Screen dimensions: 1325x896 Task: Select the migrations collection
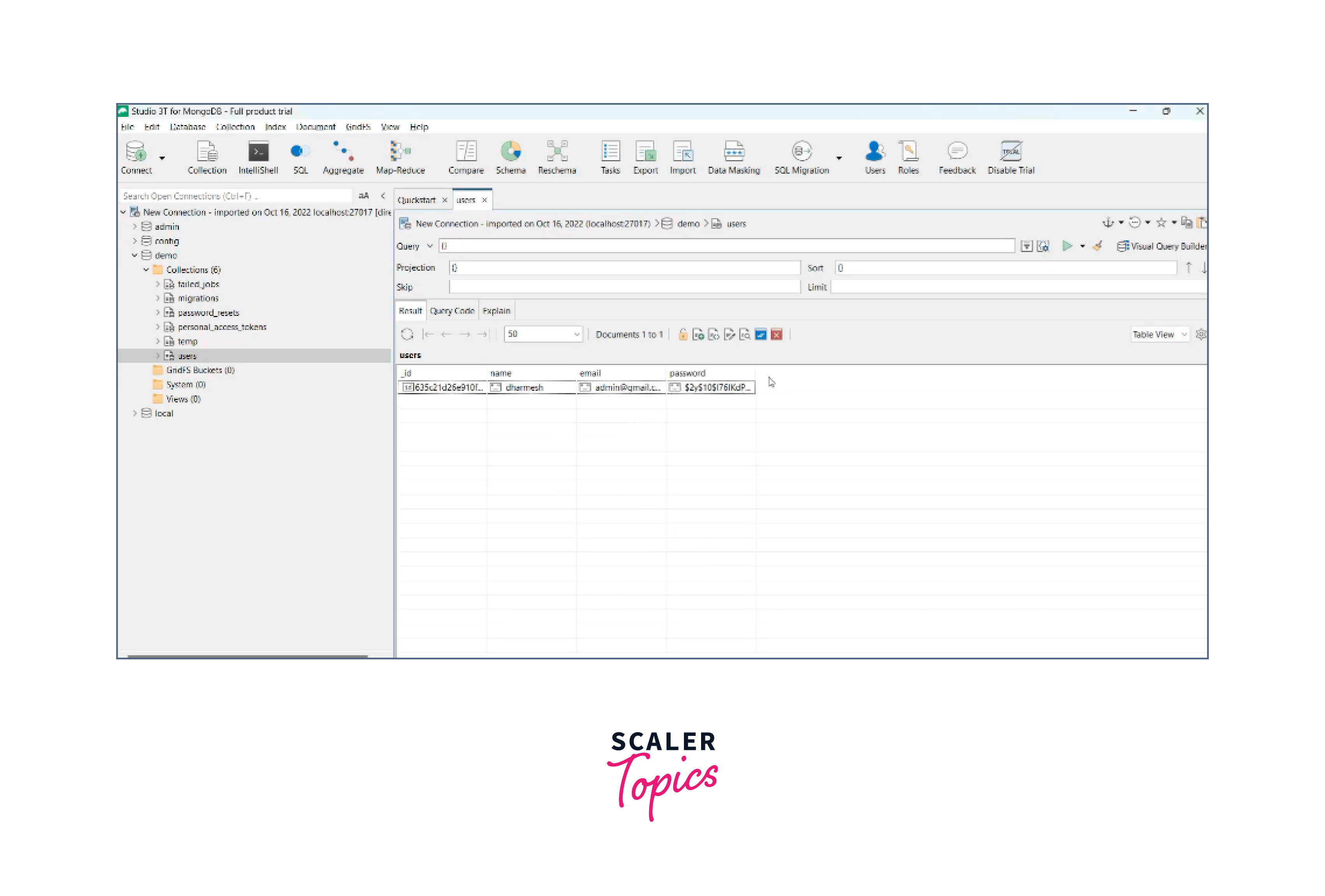click(x=198, y=298)
